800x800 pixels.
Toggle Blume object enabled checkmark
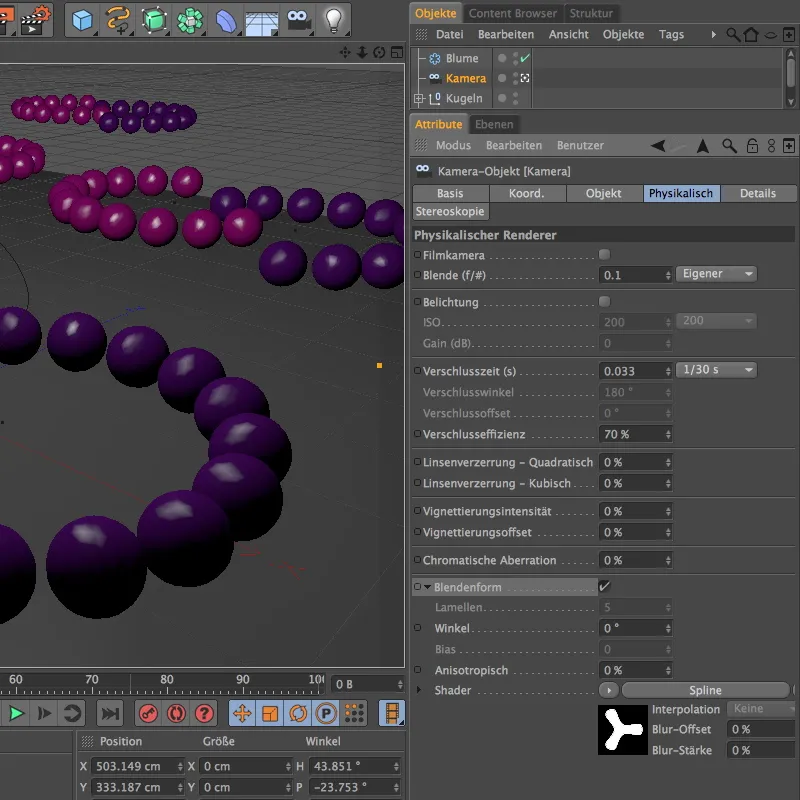tap(525, 58)
